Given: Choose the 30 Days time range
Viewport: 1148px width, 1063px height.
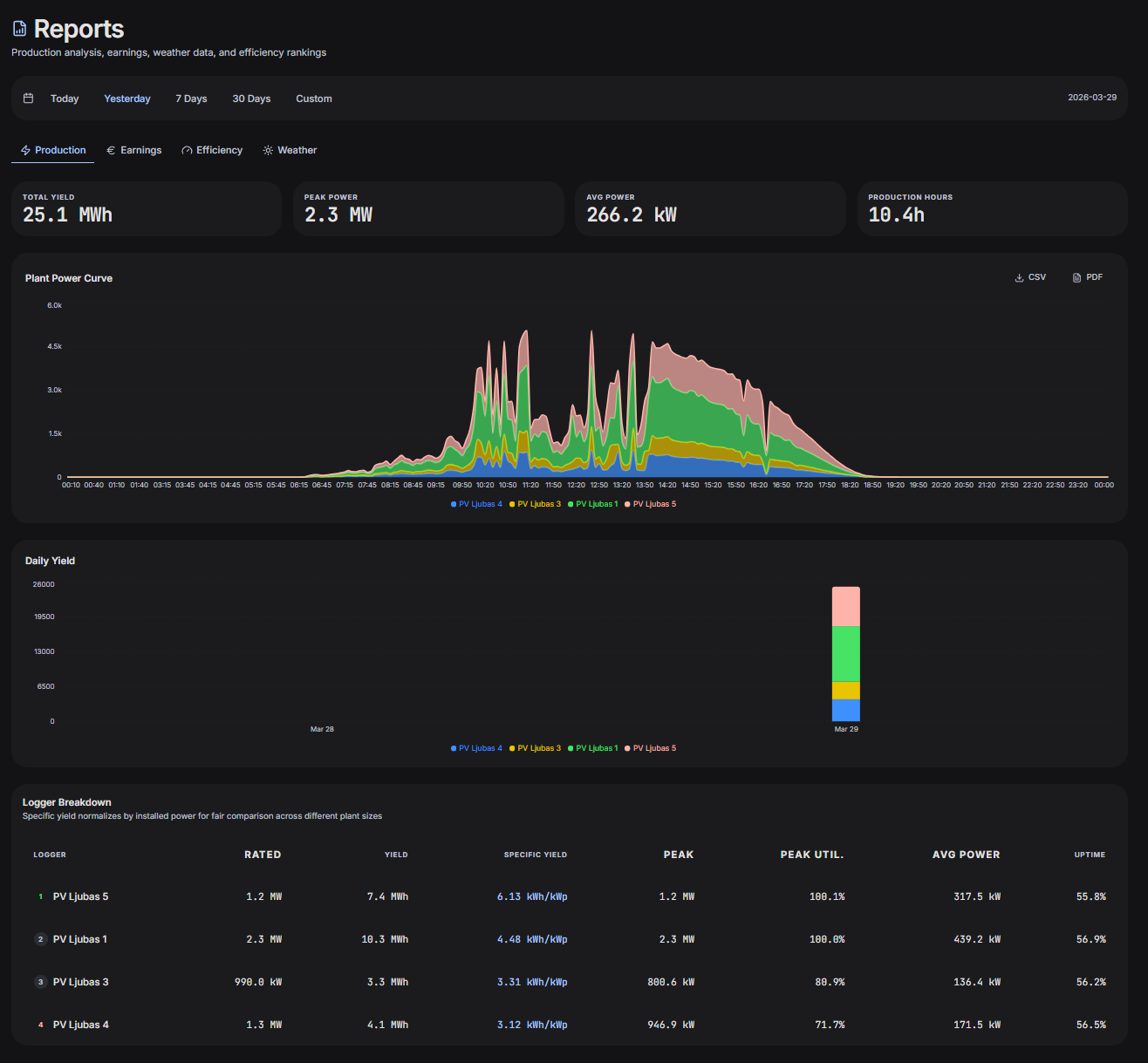Looking at the screenshot, I should [251, 98].
